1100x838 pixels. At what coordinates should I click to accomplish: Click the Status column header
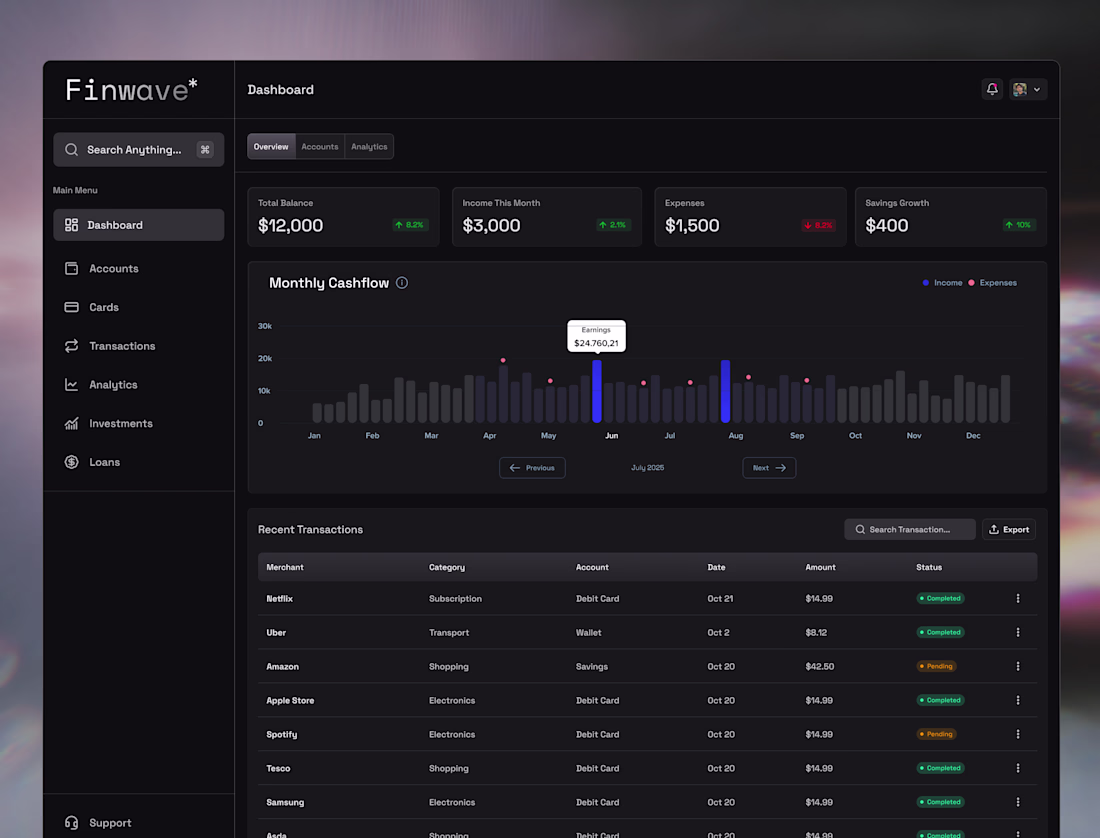pos(929,567)
